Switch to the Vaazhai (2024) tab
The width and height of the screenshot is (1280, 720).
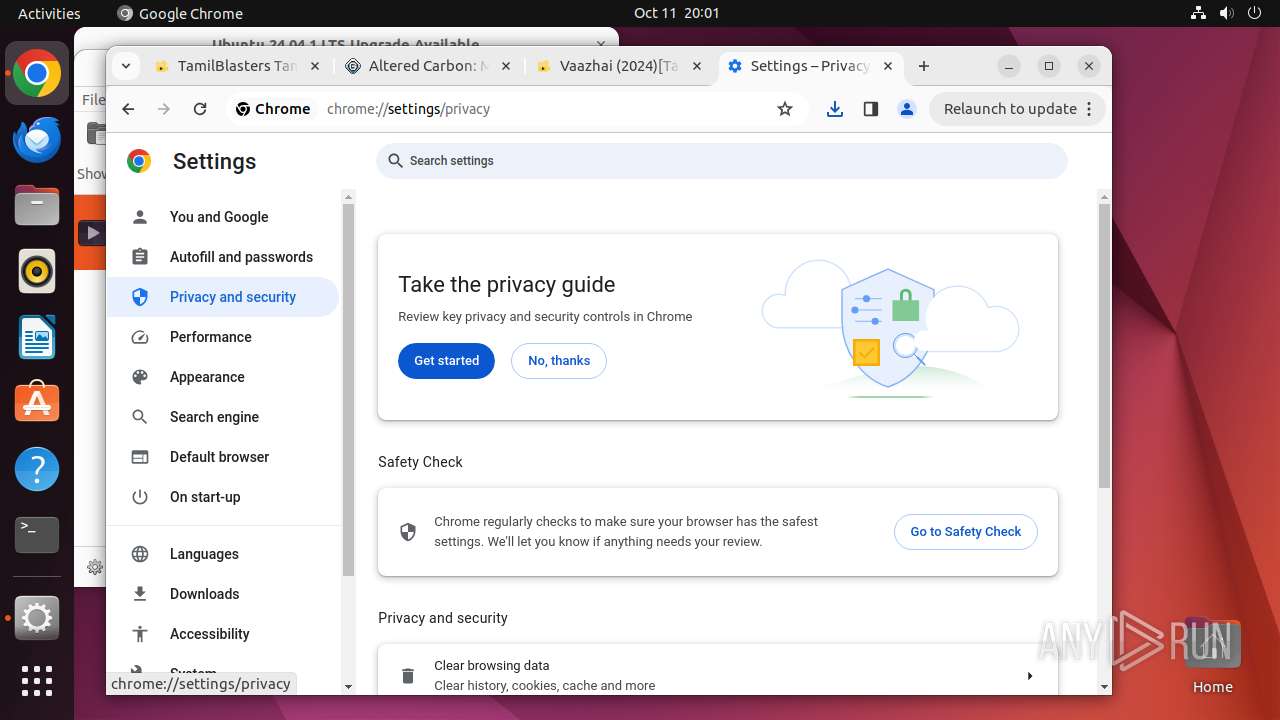[619, 66]
